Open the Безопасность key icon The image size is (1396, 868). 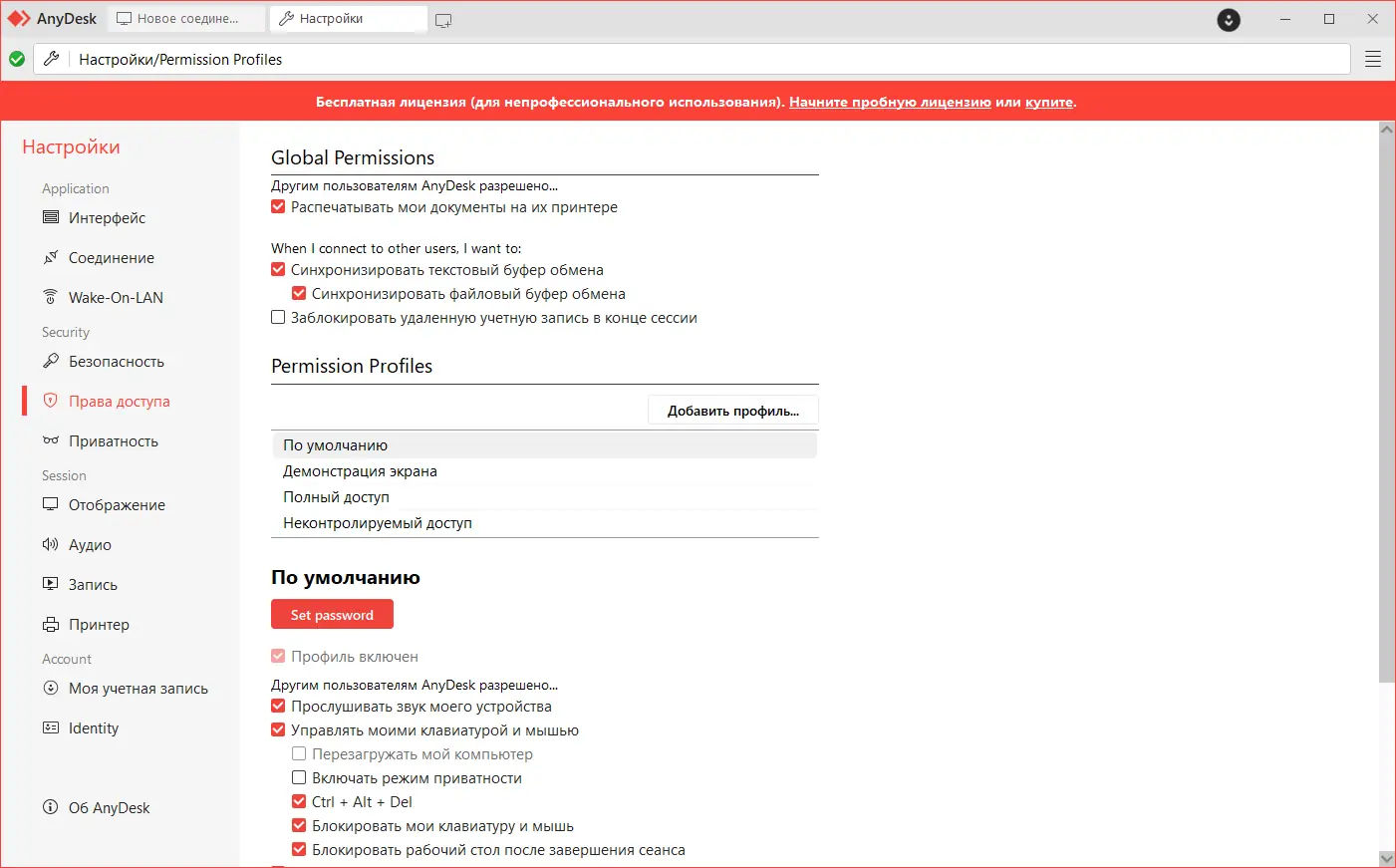[x=51, y=361]
